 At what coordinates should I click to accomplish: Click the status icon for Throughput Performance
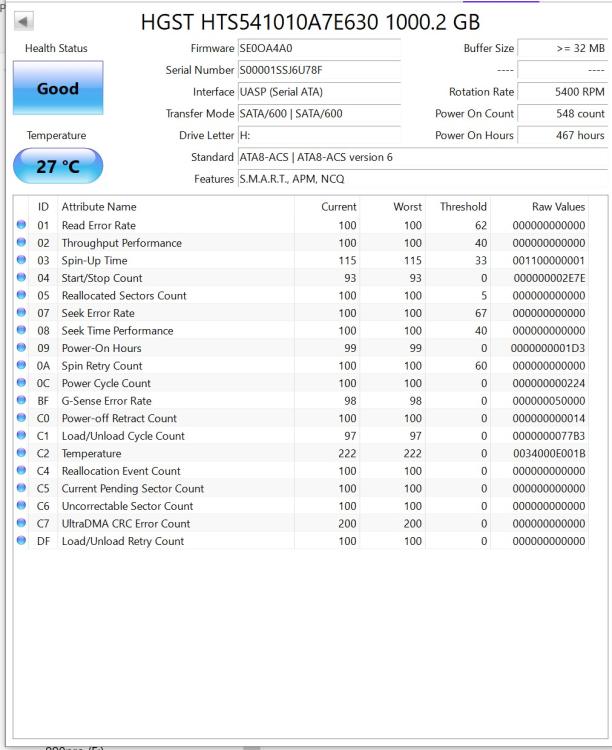click(21, 242)
